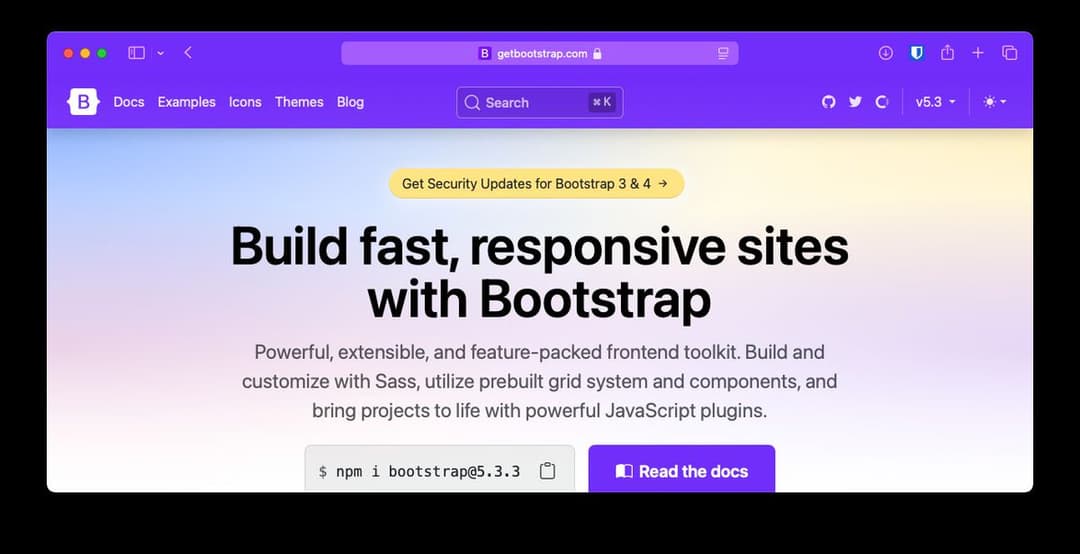This screenshot has width=1080, height=554.
Task: Open the Open Collective icon
Action: pyautogui.click(x=882, y=102)
